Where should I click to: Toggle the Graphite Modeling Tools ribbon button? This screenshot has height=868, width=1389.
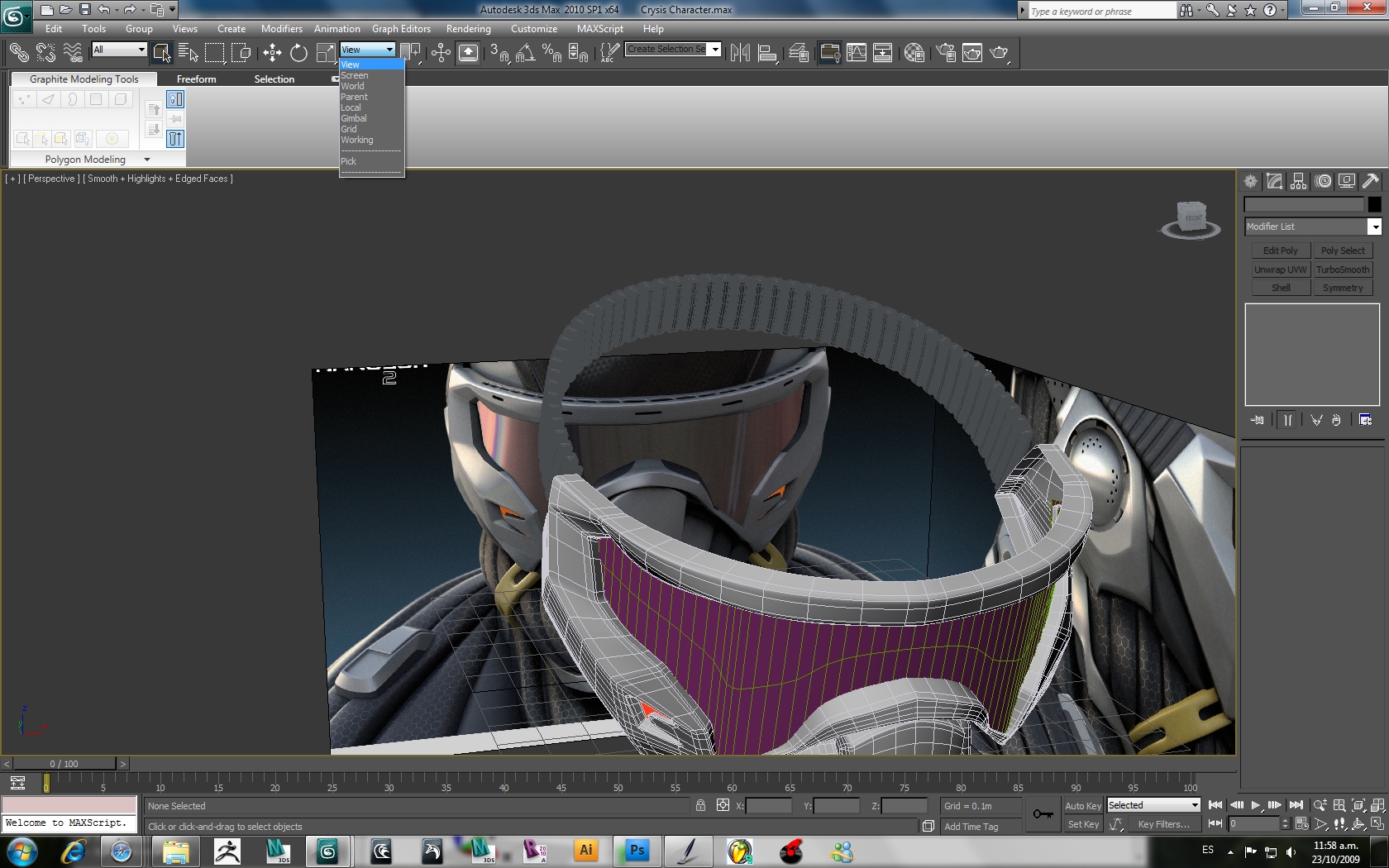[x=829, y=53]
